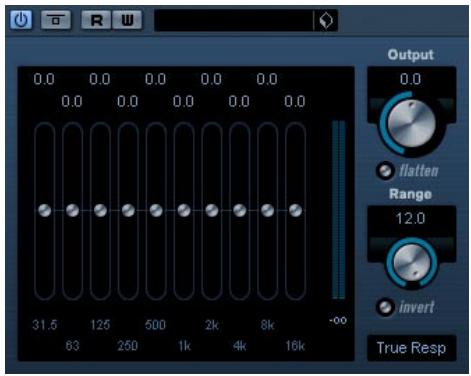Image resolution: width=471 pixels, height=376 pixels.
Task: Click the side-chain/settings button next to power
Action: tap(56, 20)
